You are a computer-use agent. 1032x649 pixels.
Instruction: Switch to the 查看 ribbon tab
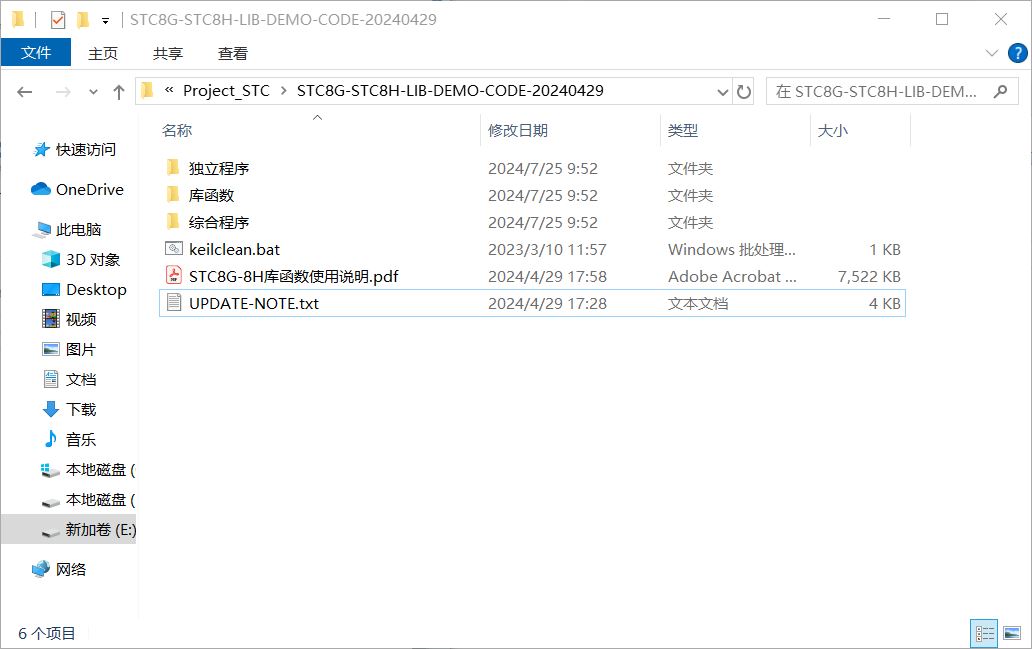(x=233, y=53)
